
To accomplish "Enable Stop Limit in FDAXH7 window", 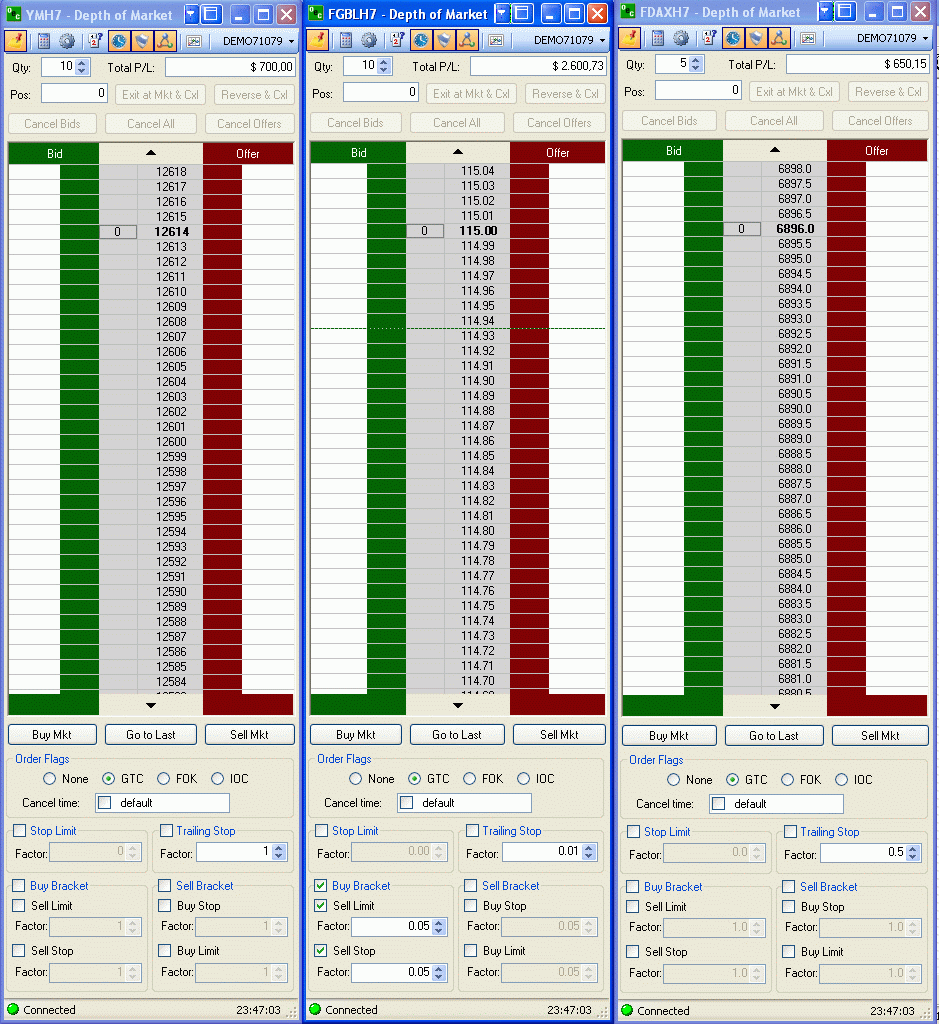I will click(x=633, y=831).
